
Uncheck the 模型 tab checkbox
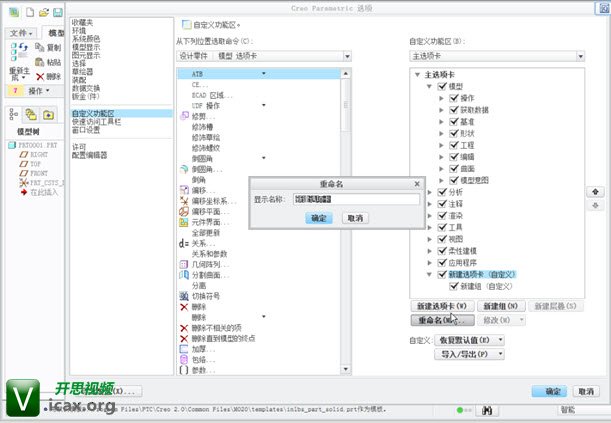pyautogui.click(x=442, y=86)
